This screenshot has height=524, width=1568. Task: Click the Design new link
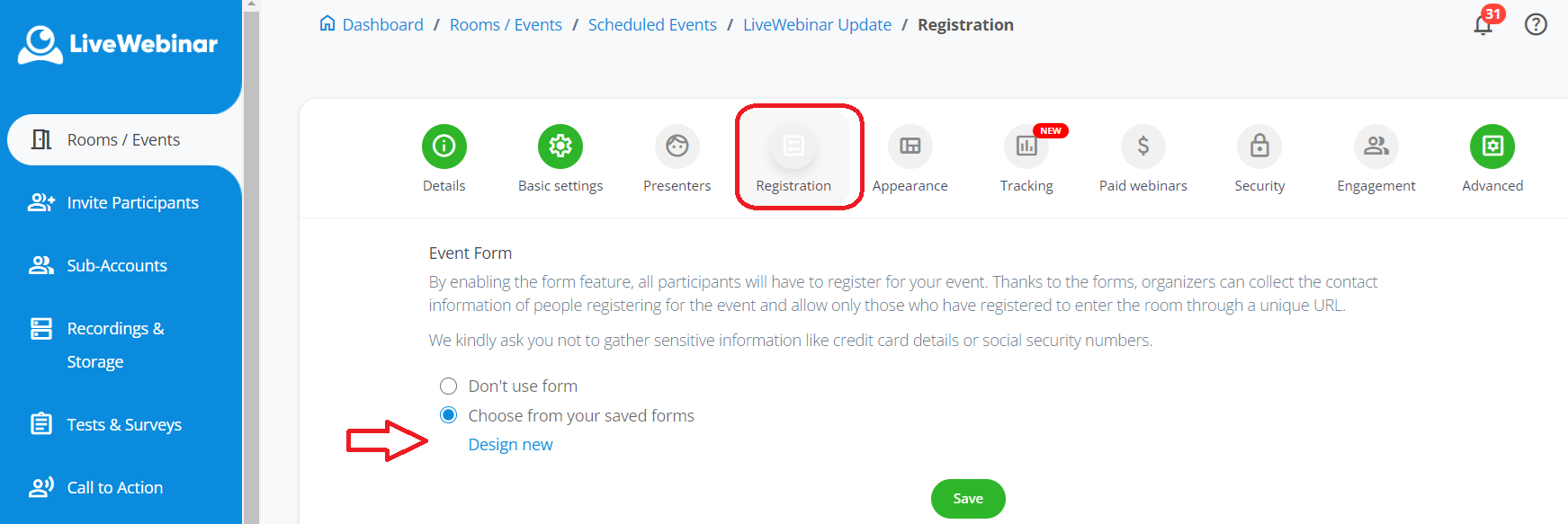510,445
